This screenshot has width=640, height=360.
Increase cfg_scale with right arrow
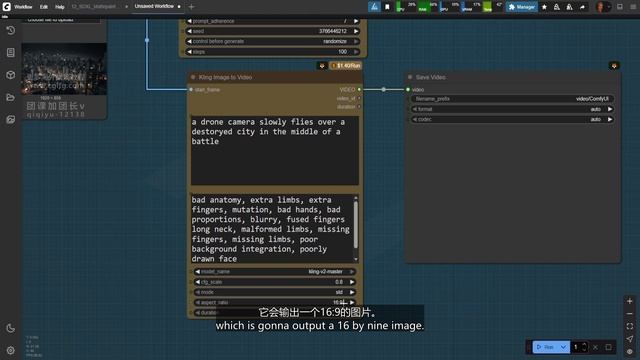(352, 282)
